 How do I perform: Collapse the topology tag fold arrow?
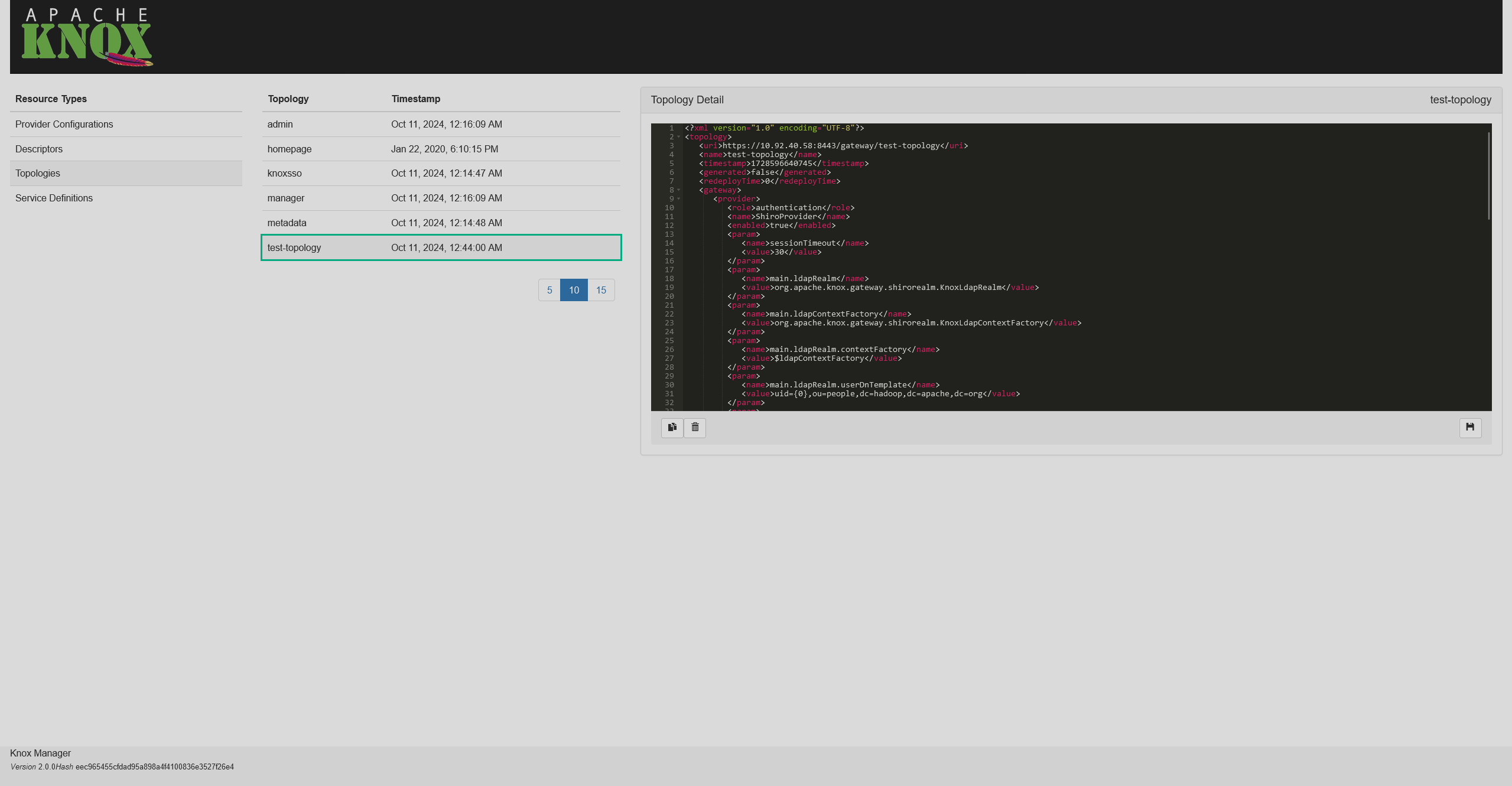coord(679,137)
